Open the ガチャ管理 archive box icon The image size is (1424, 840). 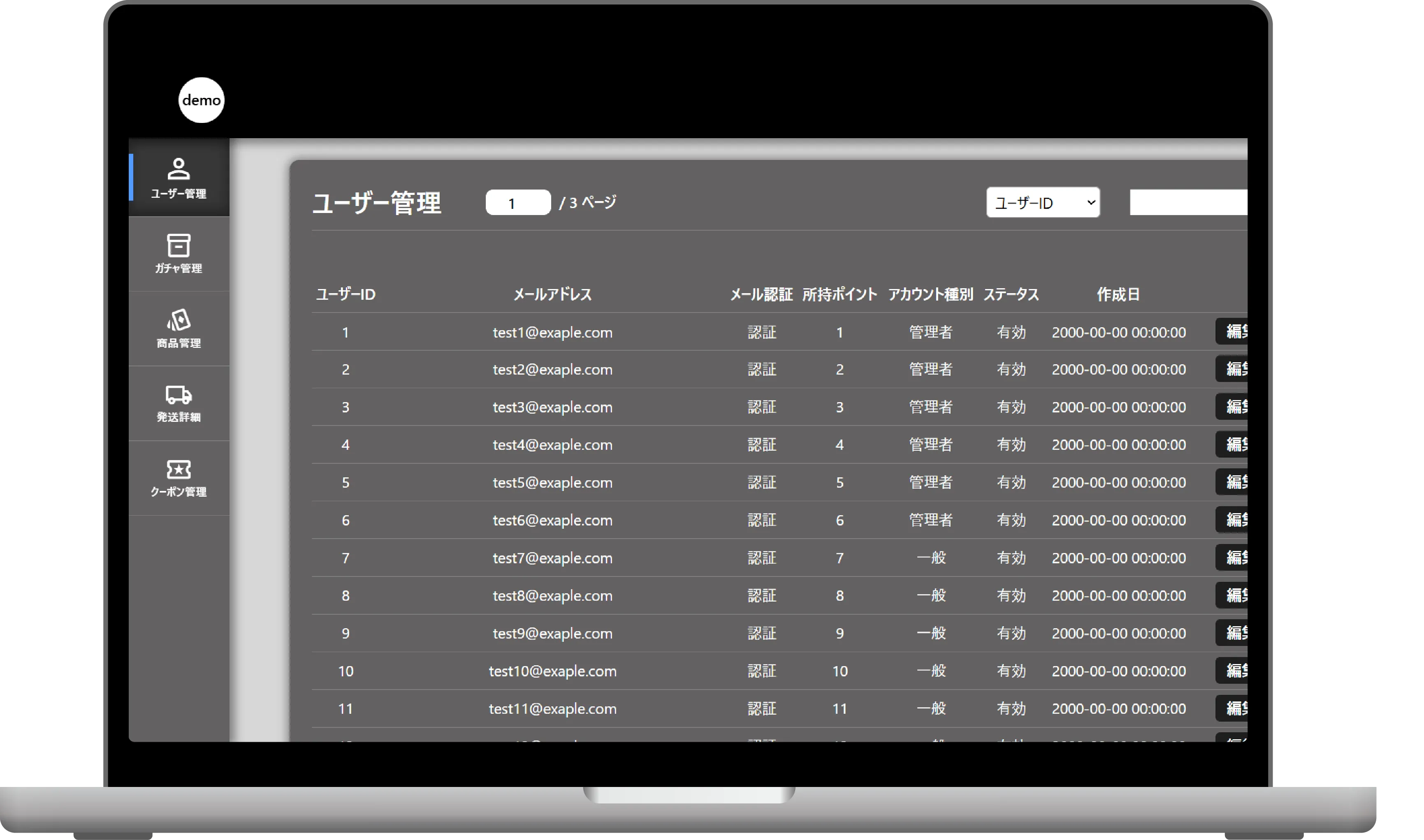point(179,245)
